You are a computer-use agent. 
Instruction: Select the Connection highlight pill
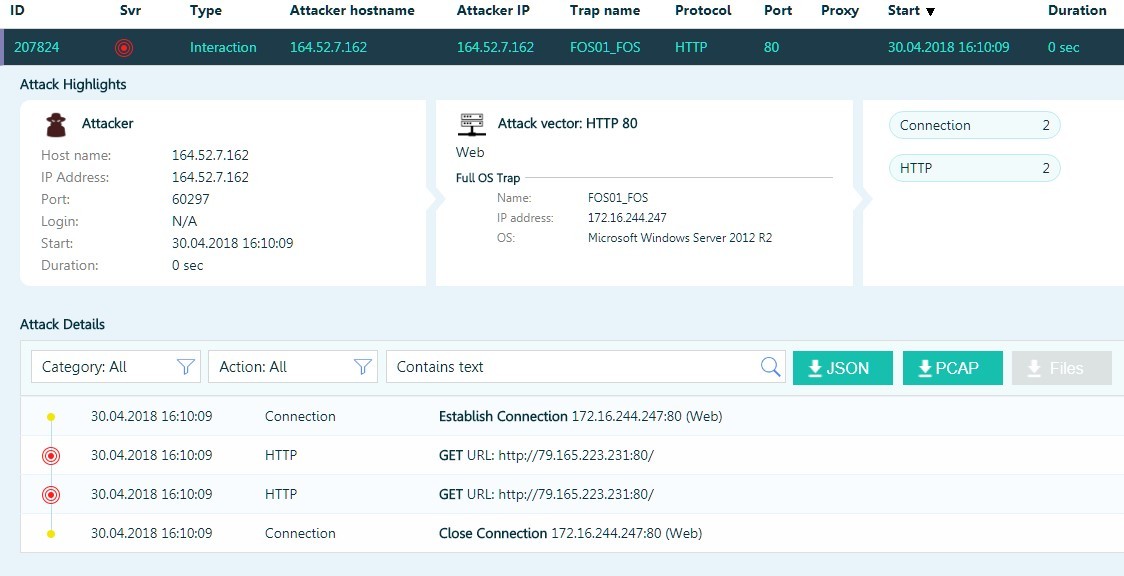[x=973, y=125]
